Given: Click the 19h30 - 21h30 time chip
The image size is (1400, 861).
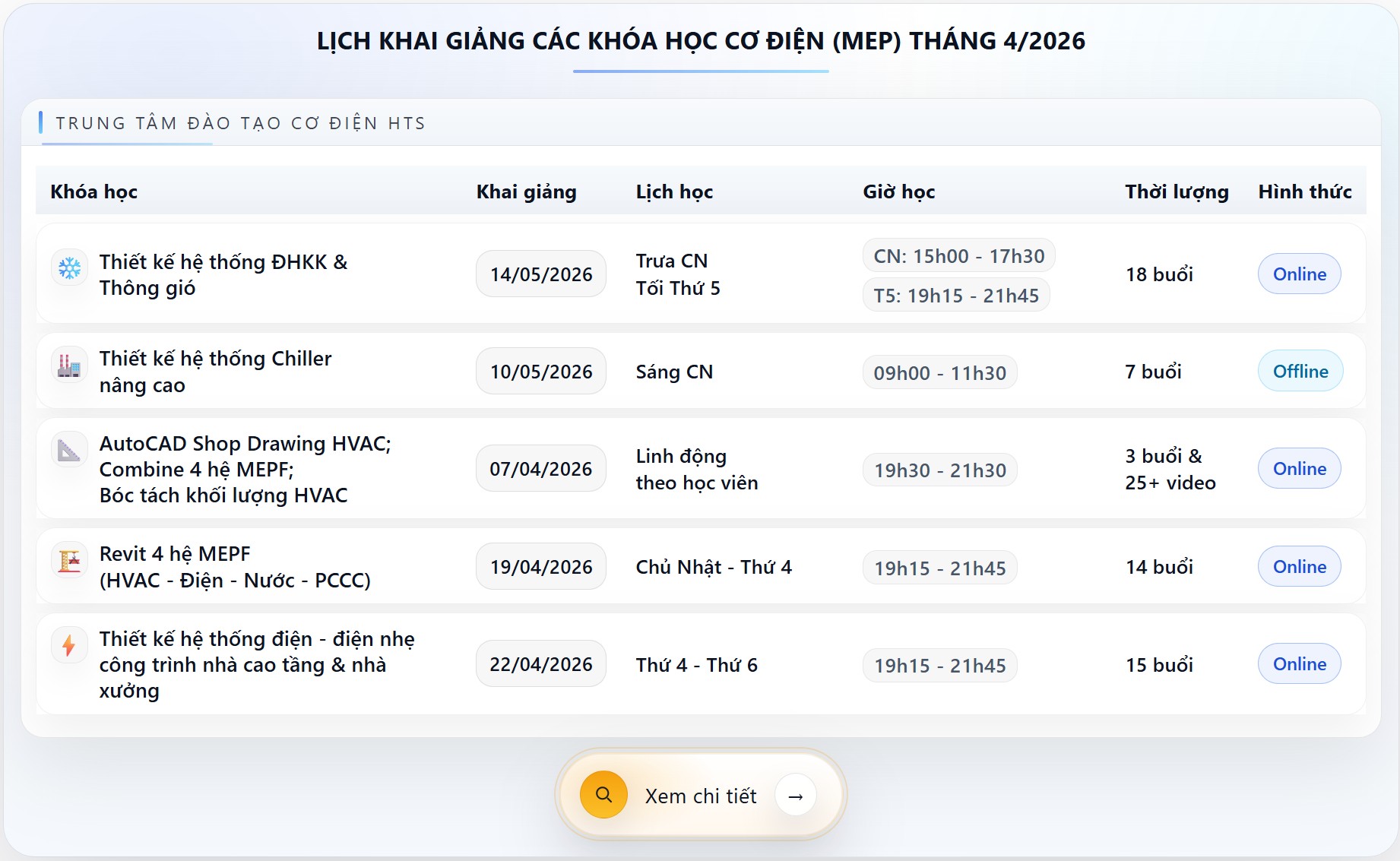Looking at the screenshot, I should pyautogui.click(x=939, y=470).
